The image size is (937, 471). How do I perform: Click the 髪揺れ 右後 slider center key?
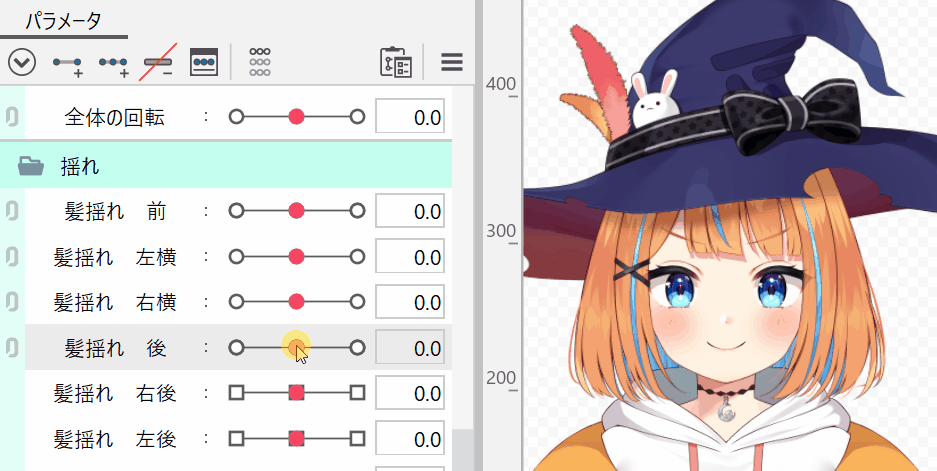coord(296,393)
